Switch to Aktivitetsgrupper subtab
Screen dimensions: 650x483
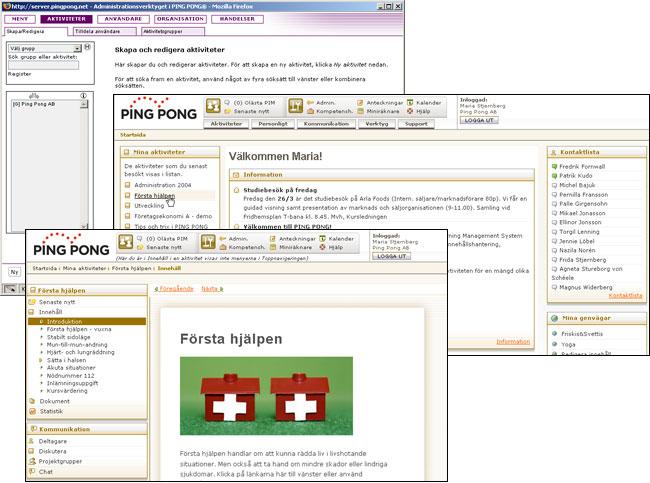[x=173, y=32]
